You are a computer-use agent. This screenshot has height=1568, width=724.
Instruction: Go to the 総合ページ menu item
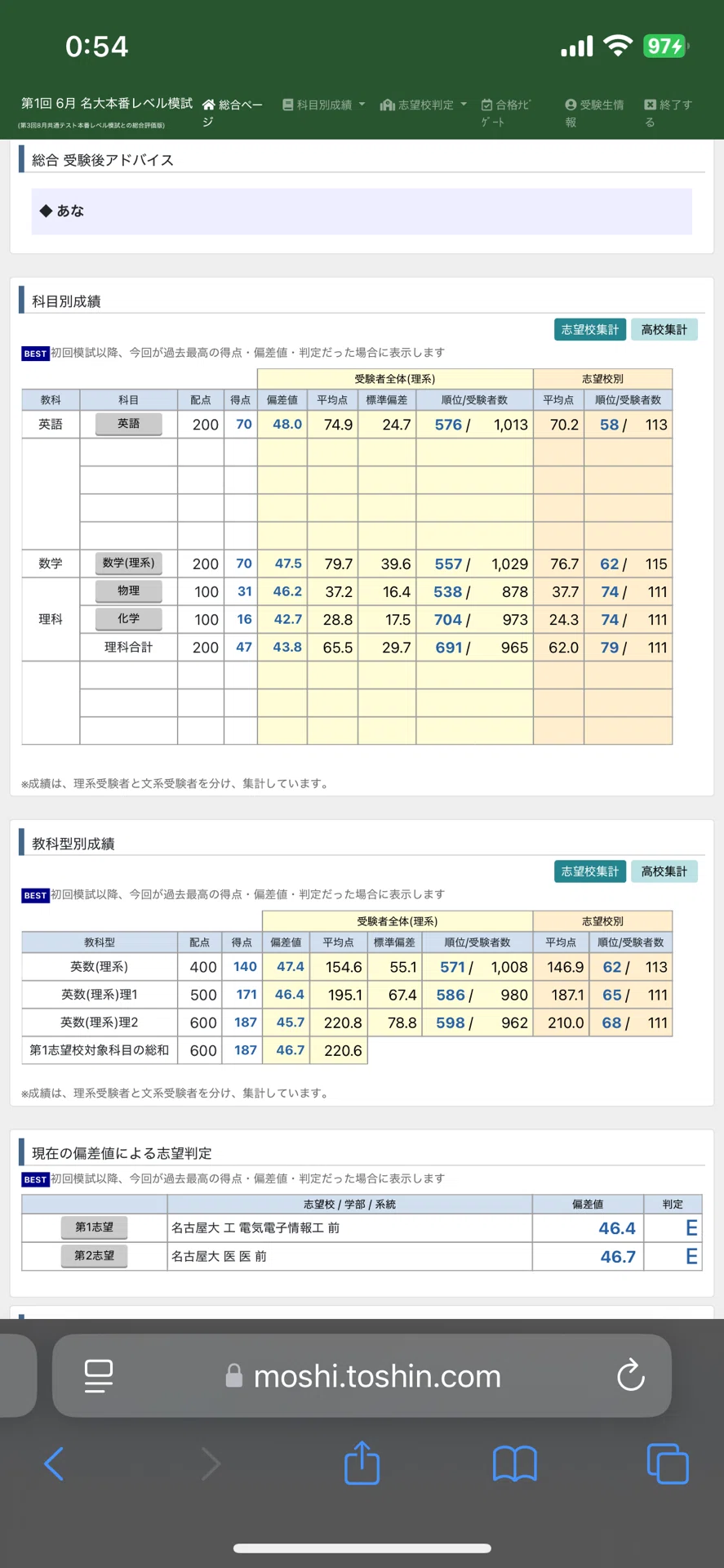pyautogui.click(x=233, y=113)
